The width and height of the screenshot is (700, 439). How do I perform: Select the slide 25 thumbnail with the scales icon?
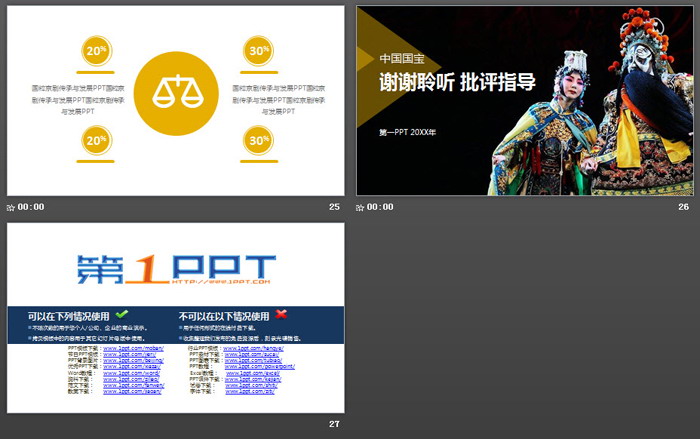(175, 100)
